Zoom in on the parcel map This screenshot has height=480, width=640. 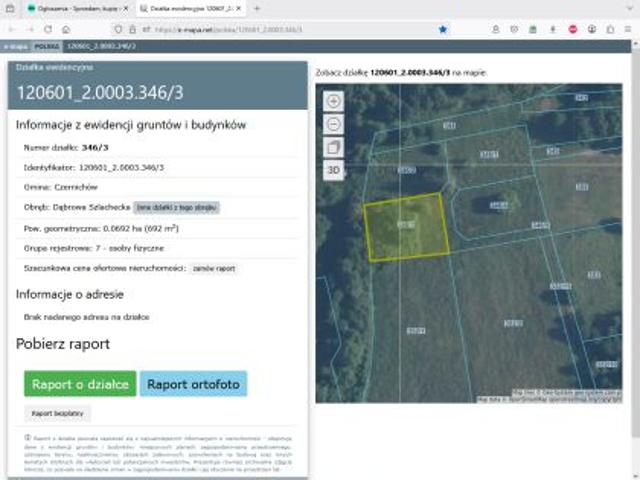(x=334, y=101)
